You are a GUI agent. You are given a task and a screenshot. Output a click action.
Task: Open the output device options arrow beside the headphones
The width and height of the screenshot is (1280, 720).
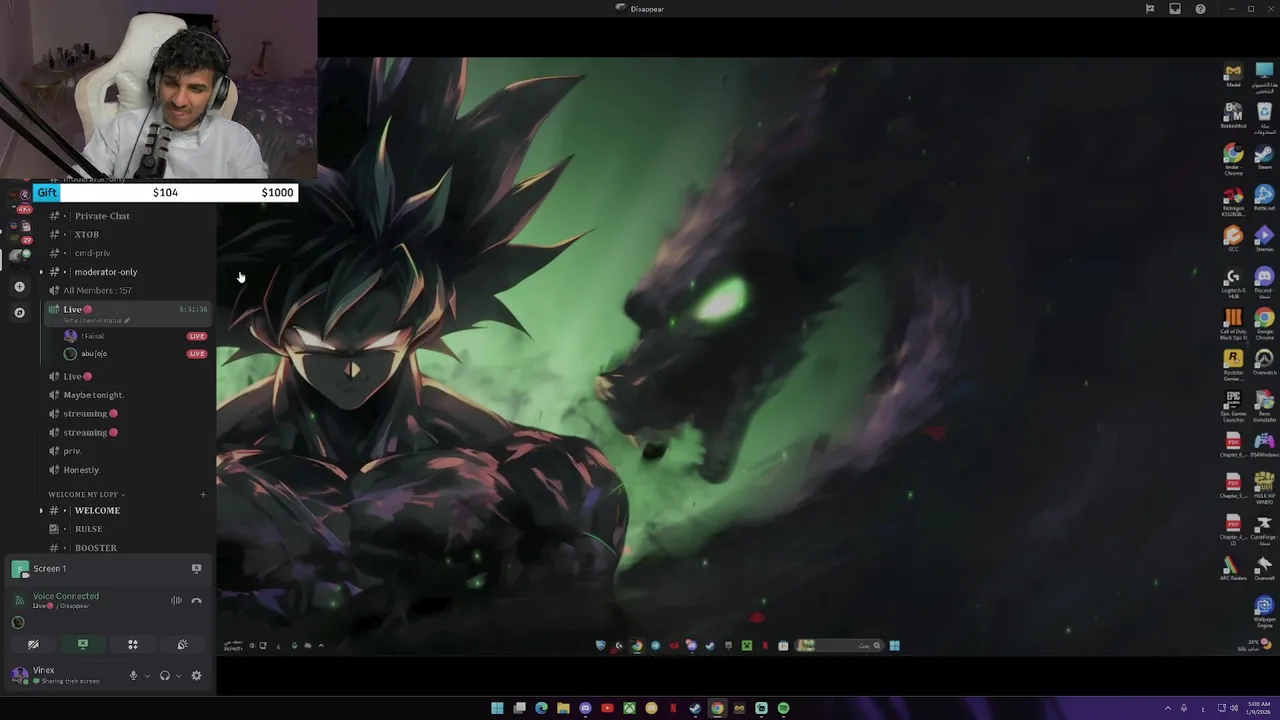(179, 676)
